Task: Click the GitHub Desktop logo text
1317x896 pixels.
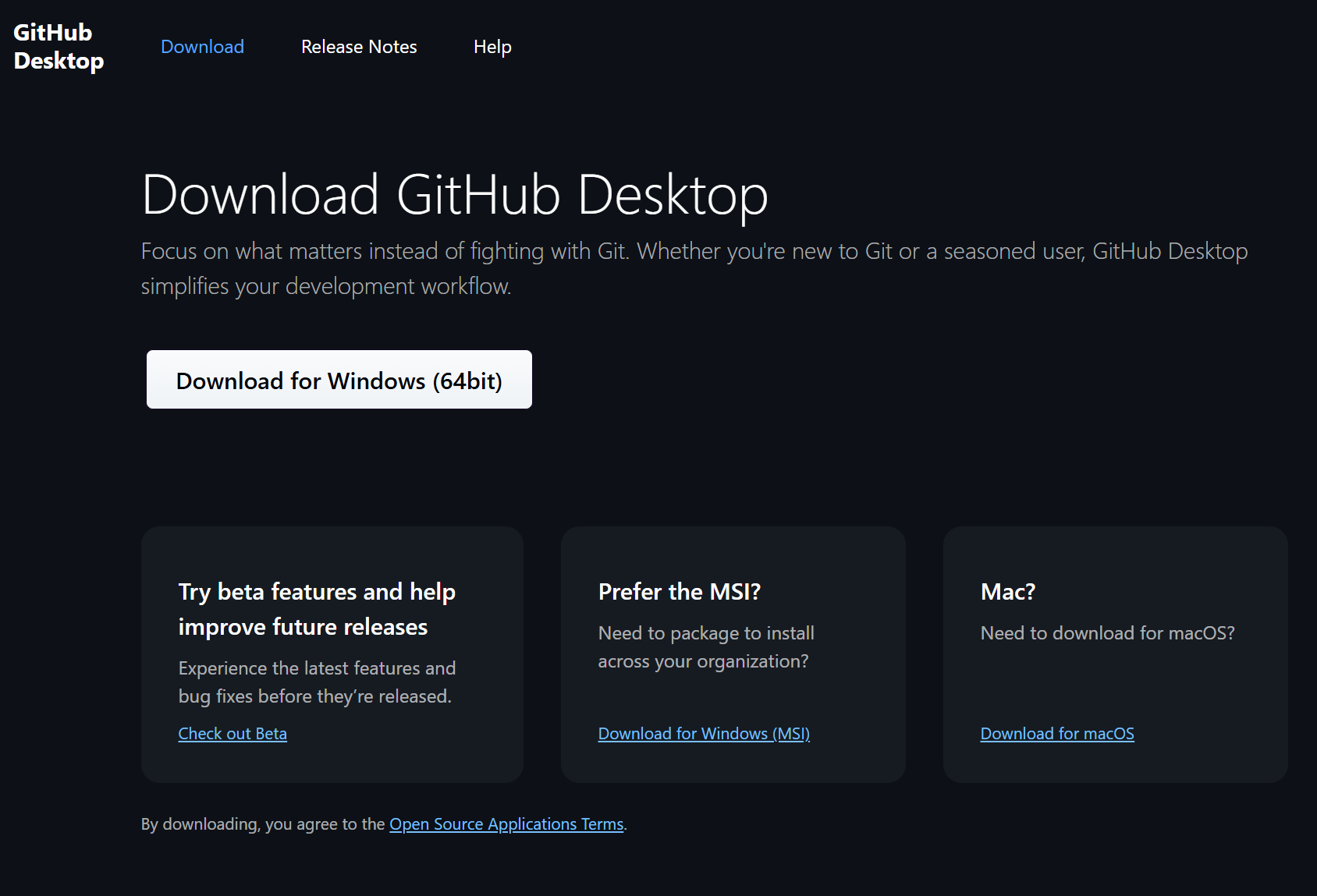Action: click(x=59, y=47)
